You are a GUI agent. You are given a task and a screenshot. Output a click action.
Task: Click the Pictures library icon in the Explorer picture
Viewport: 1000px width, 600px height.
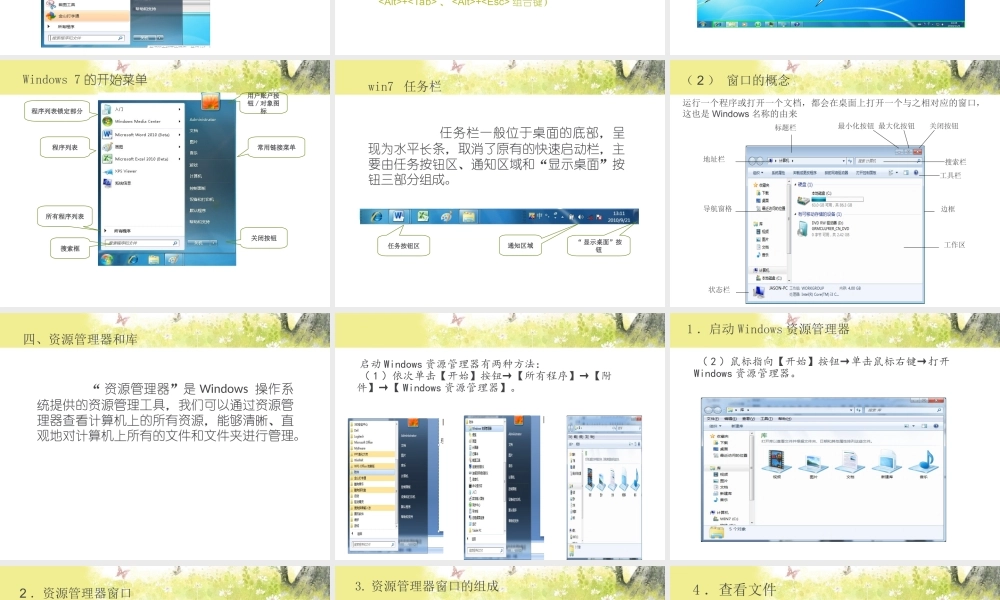[812, 461]
